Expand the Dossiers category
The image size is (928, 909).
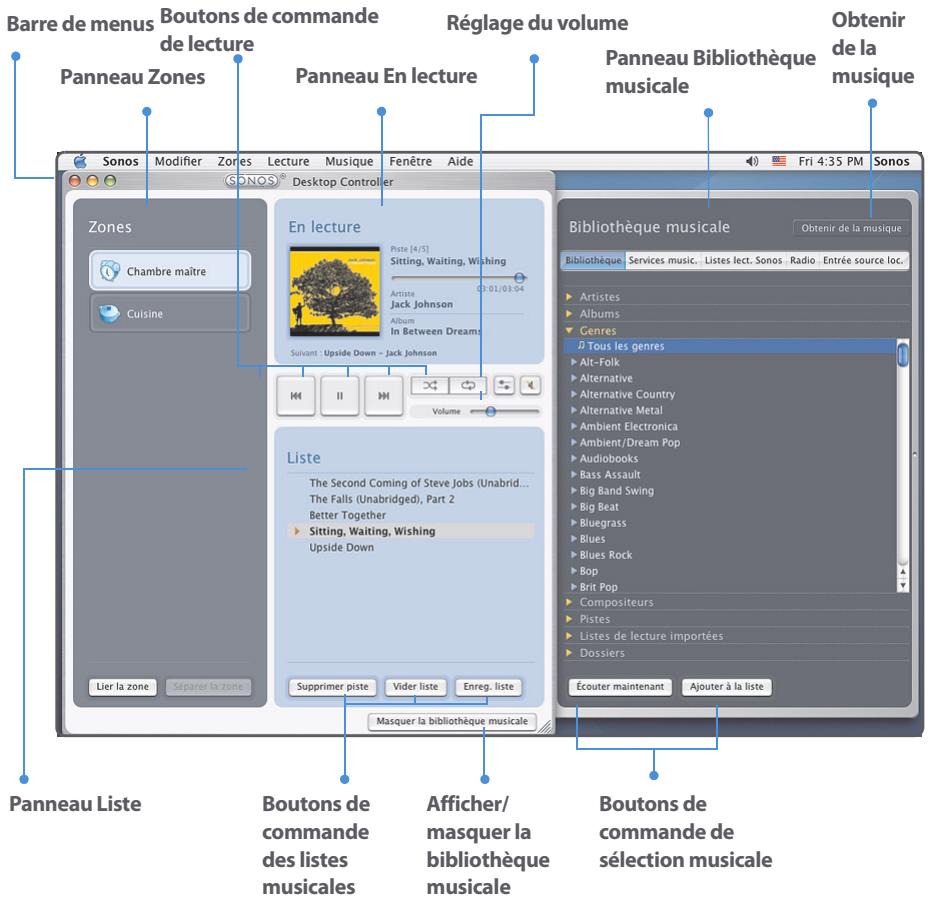point(569,653)
